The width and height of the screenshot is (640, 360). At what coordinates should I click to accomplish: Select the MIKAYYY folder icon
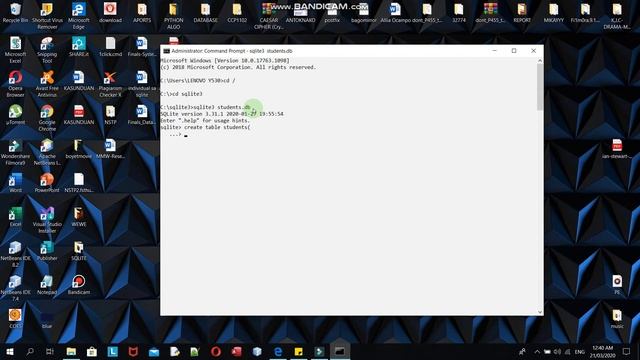click(554, 13)
